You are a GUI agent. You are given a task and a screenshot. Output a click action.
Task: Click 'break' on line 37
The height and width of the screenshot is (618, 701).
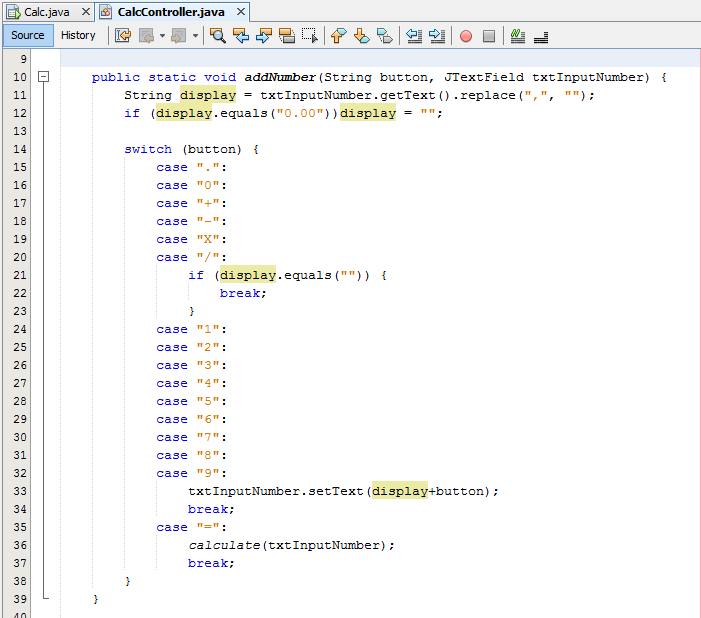point(208,563)
